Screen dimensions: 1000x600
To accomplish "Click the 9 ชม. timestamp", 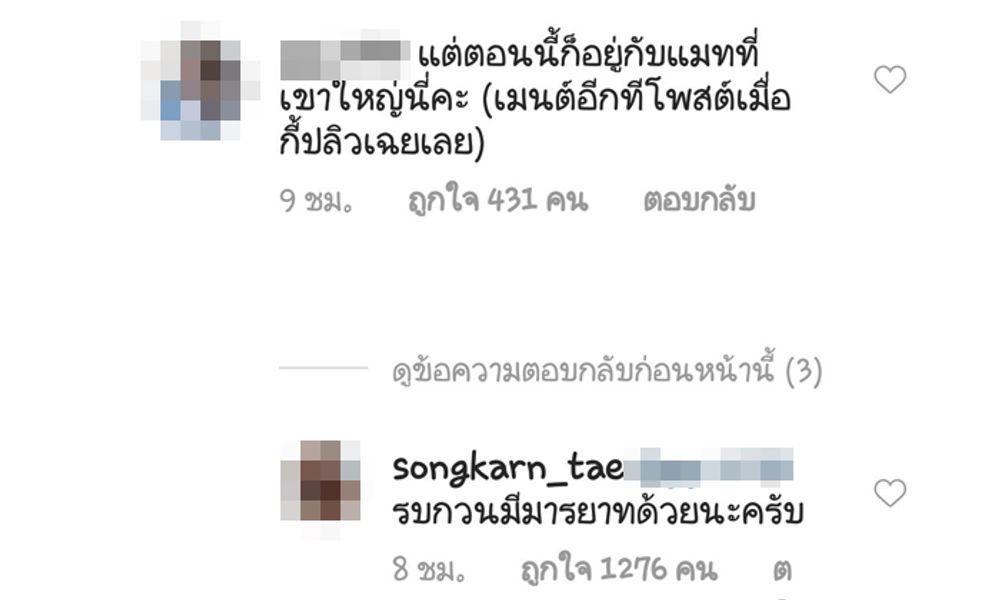I will 316,201.
